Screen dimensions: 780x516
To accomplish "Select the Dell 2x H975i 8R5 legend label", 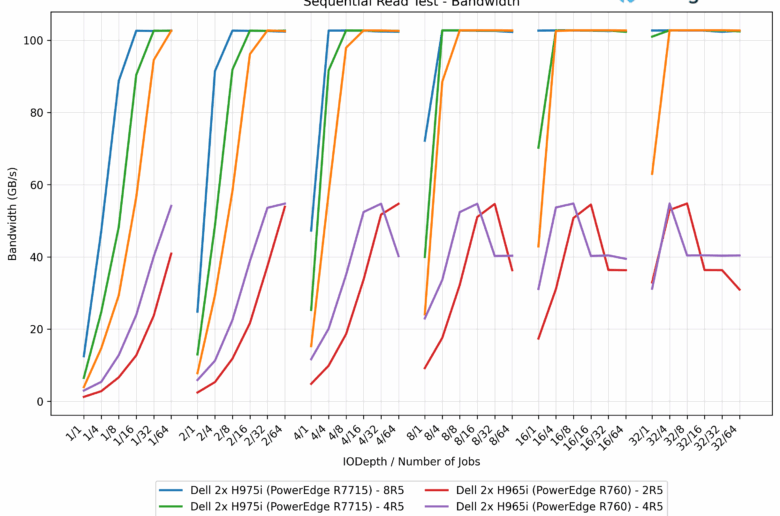I will point(300,491).
